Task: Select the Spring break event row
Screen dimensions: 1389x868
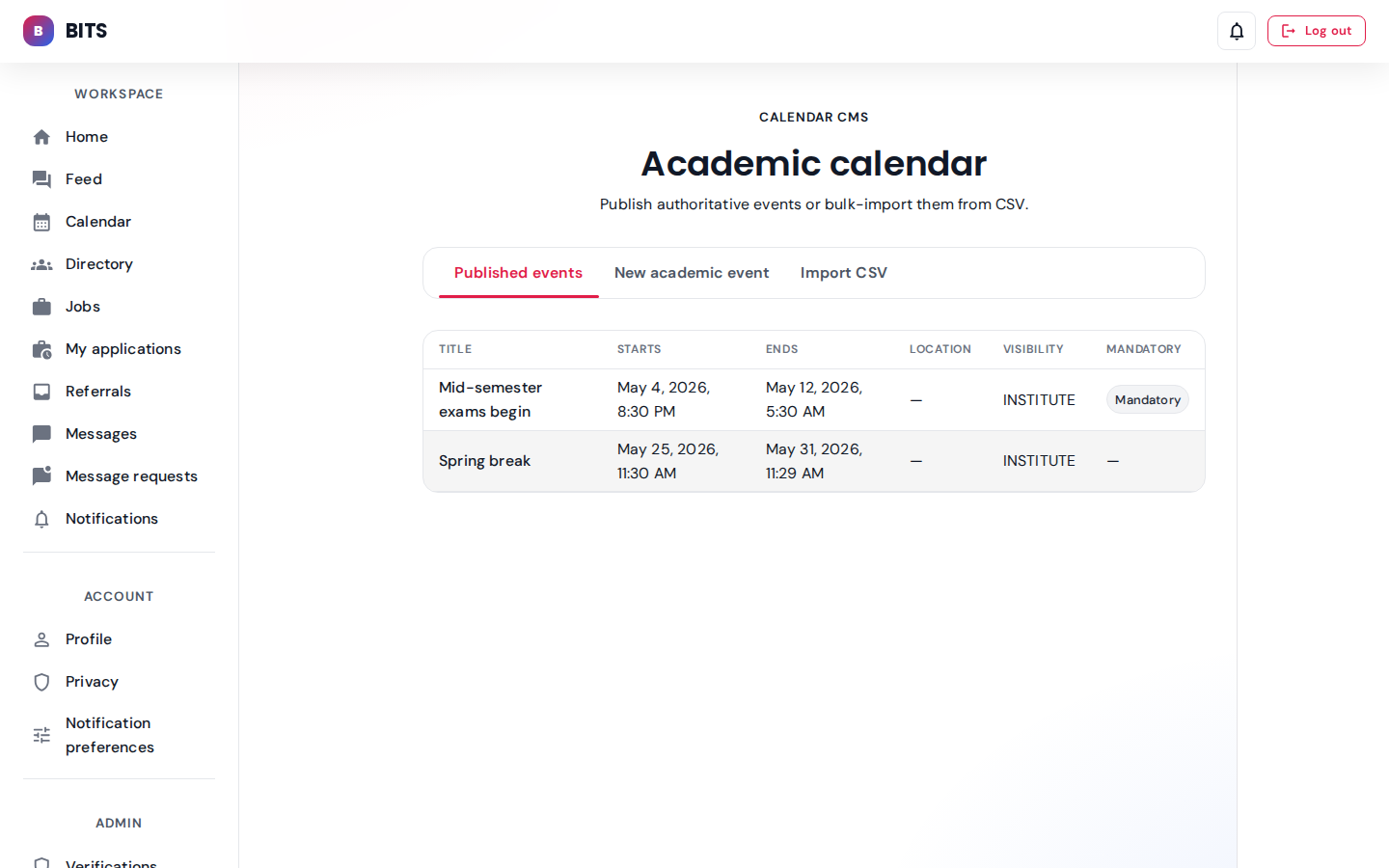Action: pyautogui.click(x=484, y=461)
